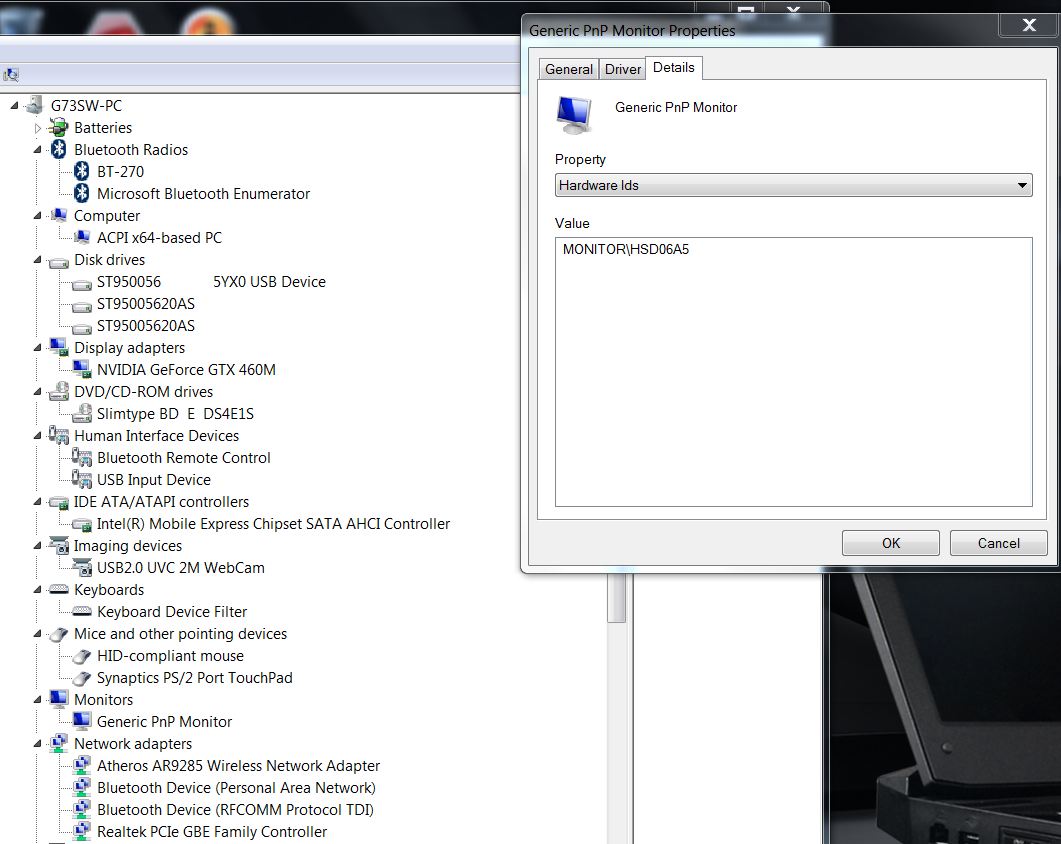This screenshot has height=844, width=1061.
Task: Select the USB Input Device entry
Action: [154, 480]
